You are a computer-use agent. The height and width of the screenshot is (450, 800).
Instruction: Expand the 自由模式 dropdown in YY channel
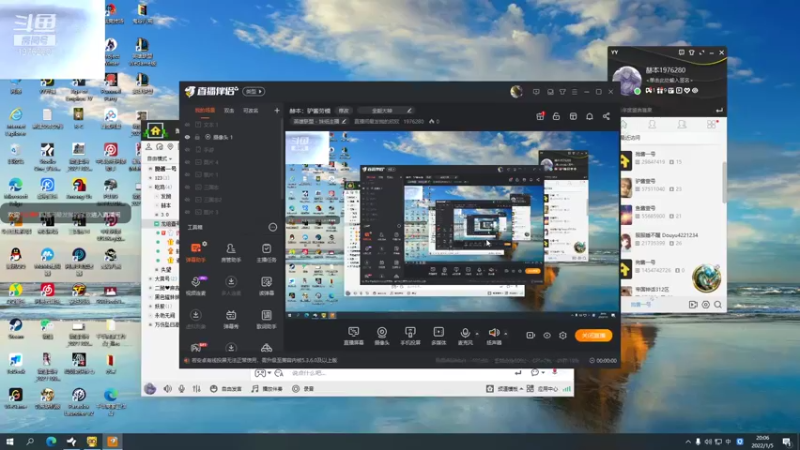pyautogui.click(x=160, y=159)
